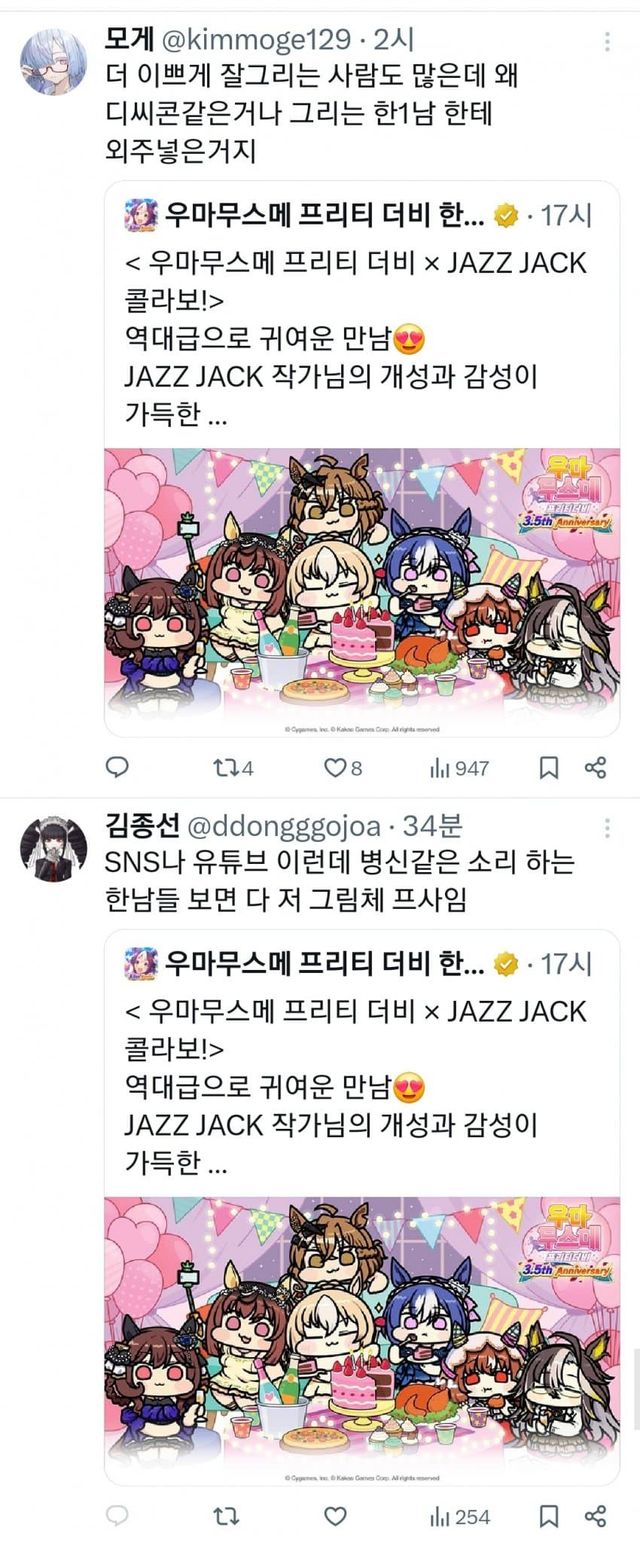Open more options for ddongggojoa tweet
Screen dimensions: 640x1544
[608, 828]
